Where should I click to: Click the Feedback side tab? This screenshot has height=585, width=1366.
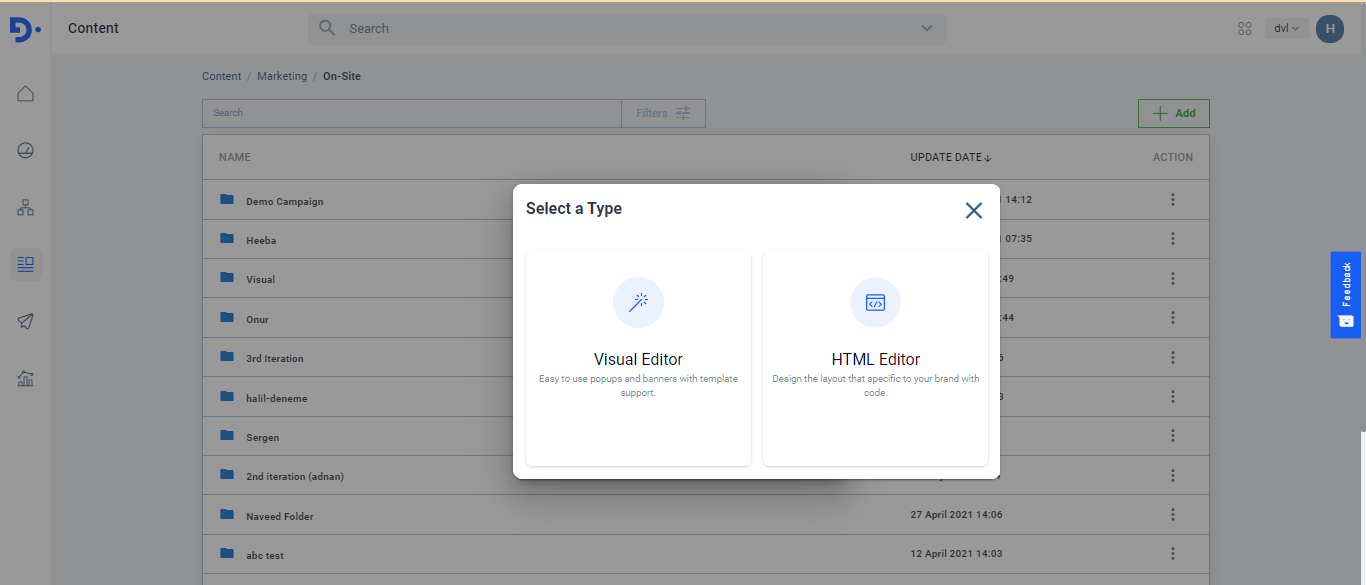[1345, 294]
